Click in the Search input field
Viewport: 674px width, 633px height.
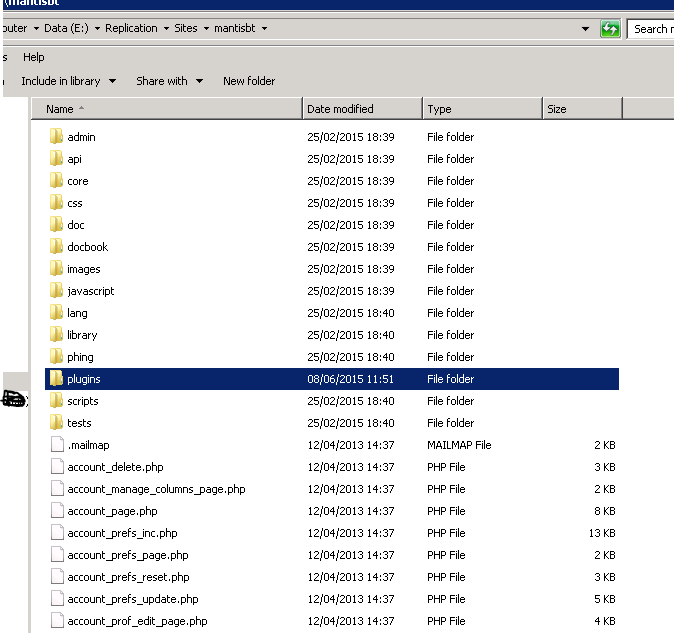(650, 29)
